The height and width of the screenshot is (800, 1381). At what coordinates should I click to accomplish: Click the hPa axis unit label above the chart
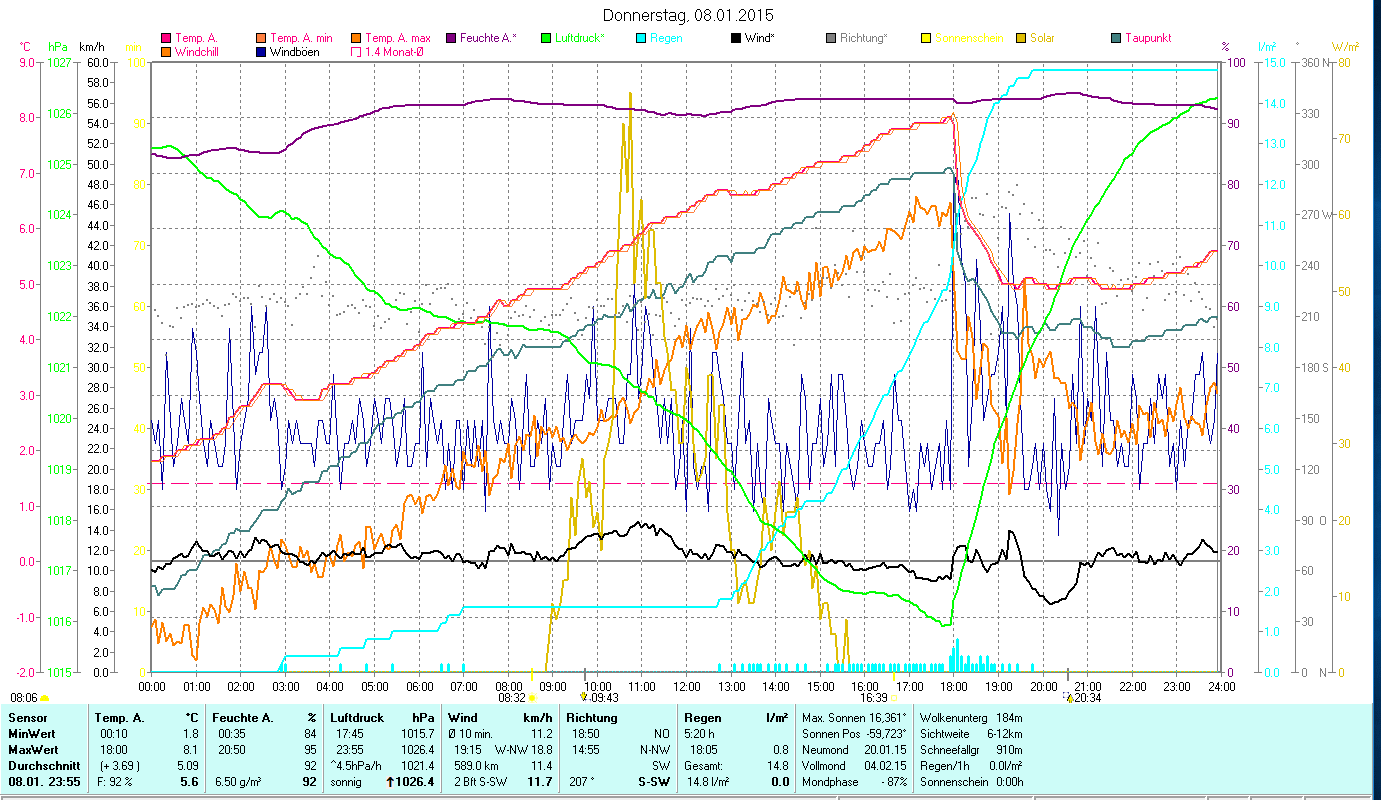pyautogui.click(x=58, y=46)
